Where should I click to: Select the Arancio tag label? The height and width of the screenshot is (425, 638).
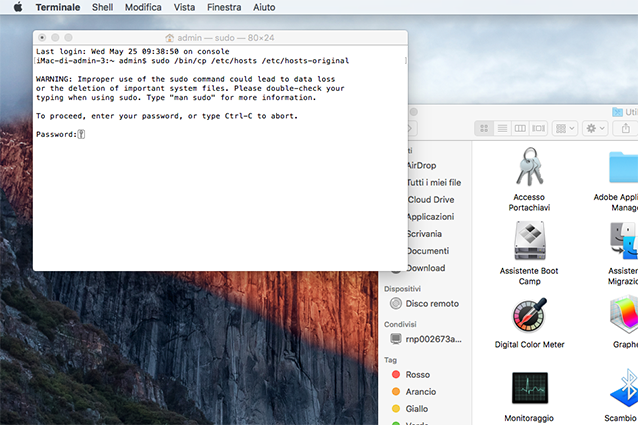[x=421, y=392]
